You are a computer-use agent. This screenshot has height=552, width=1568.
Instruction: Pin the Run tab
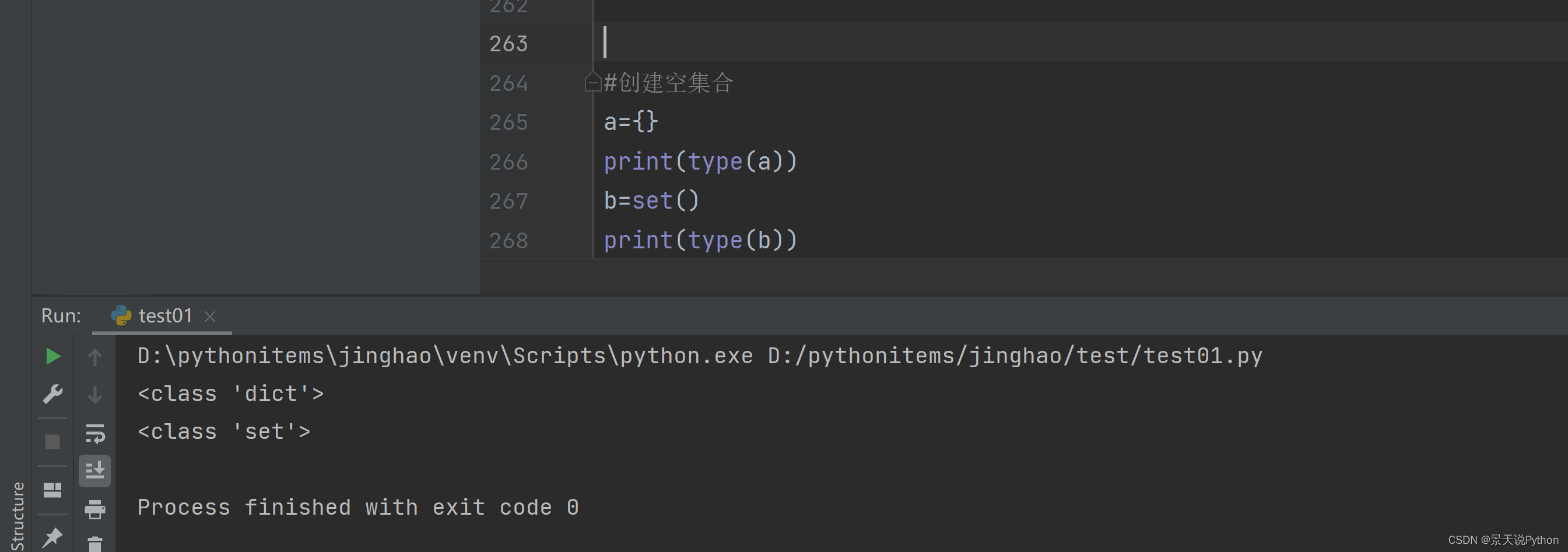[53, 537]
